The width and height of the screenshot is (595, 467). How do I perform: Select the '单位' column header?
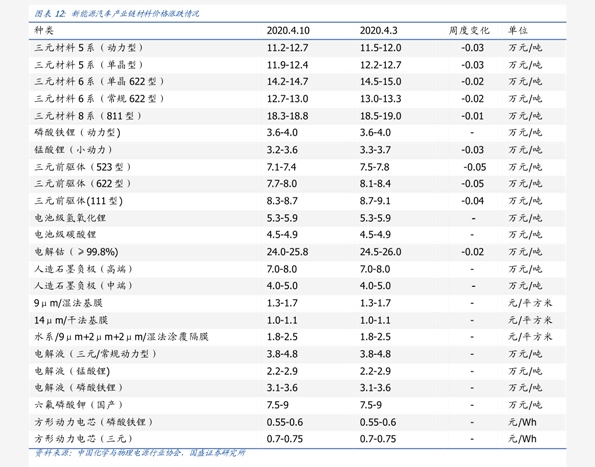518,30
